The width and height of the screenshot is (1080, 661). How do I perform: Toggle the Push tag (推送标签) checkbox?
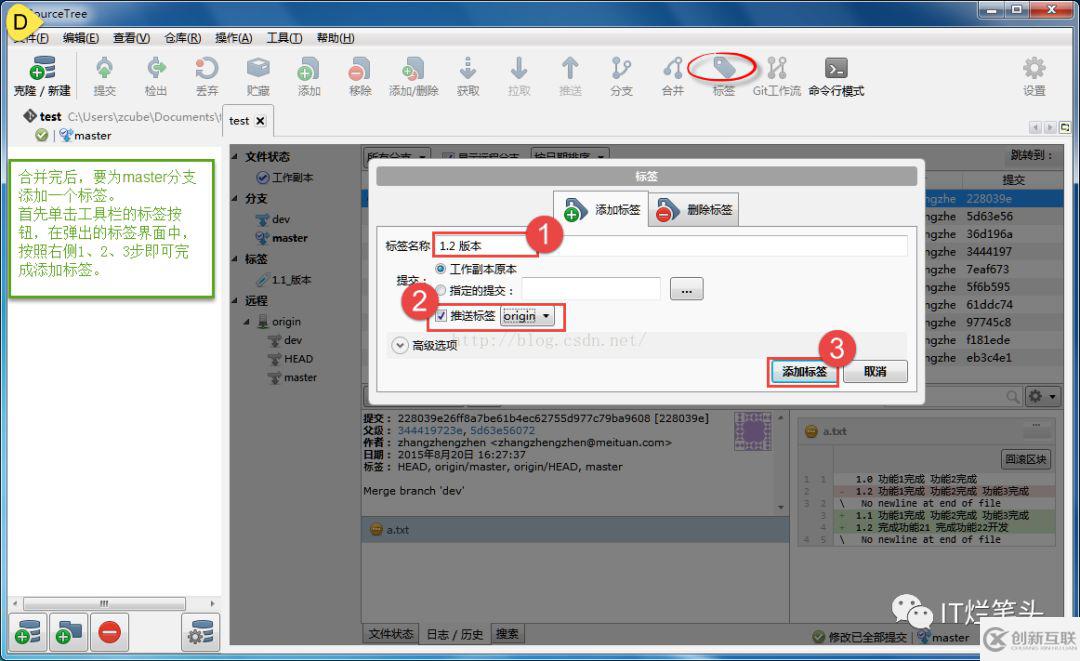pos(441,316)
